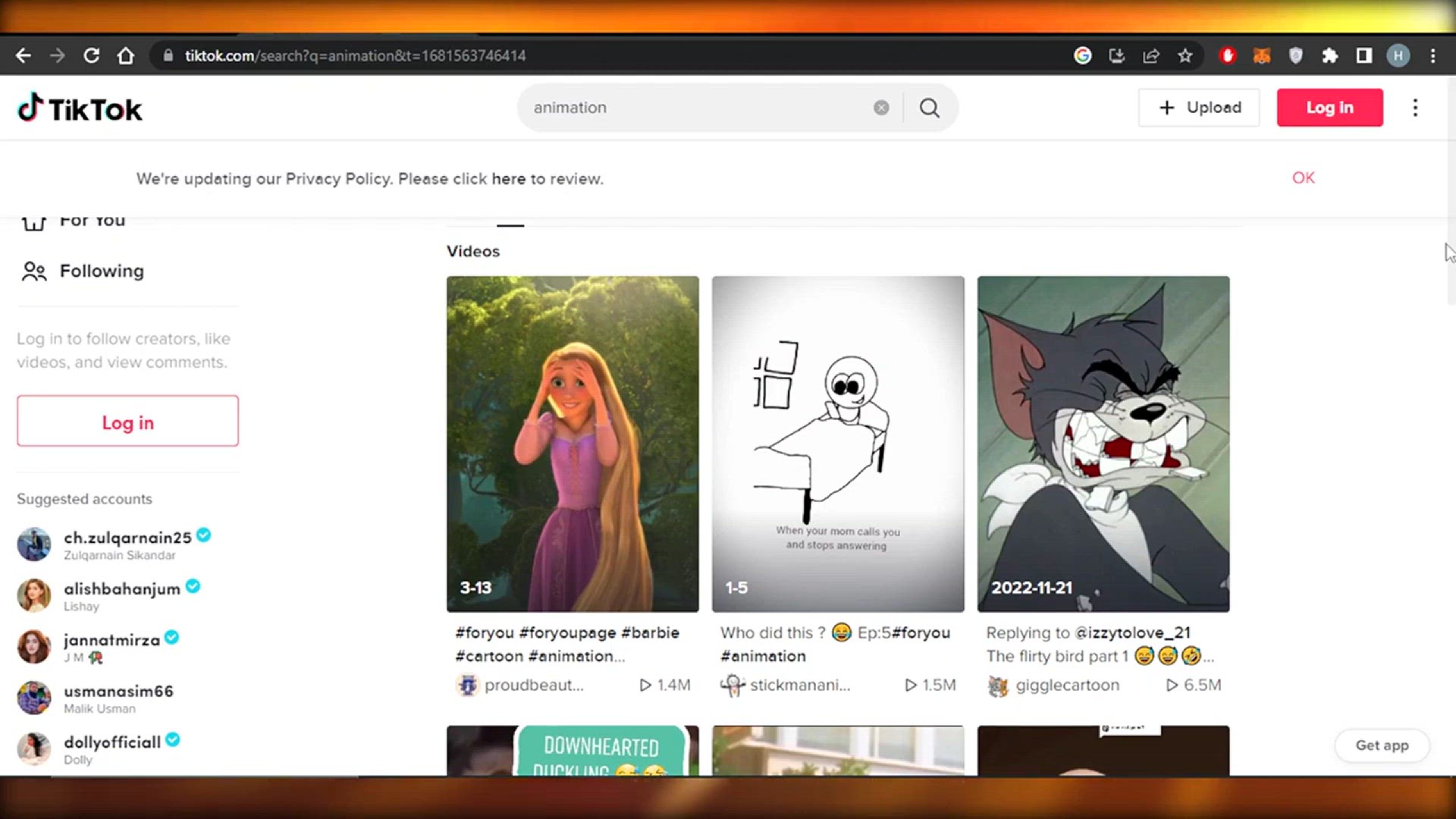The width and height of the screenshot is (1456, 819).
Task: Click the #barbie hashtag
Action: pyautogui.click(x=650, y=633)
